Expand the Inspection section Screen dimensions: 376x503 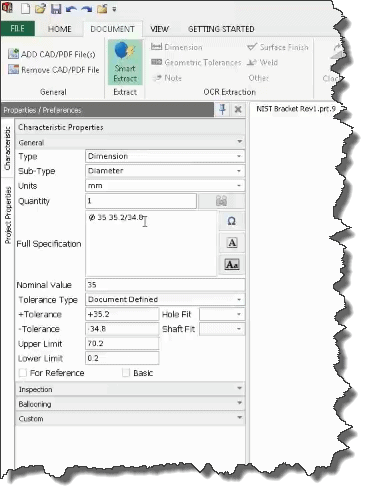pos(130,389)
